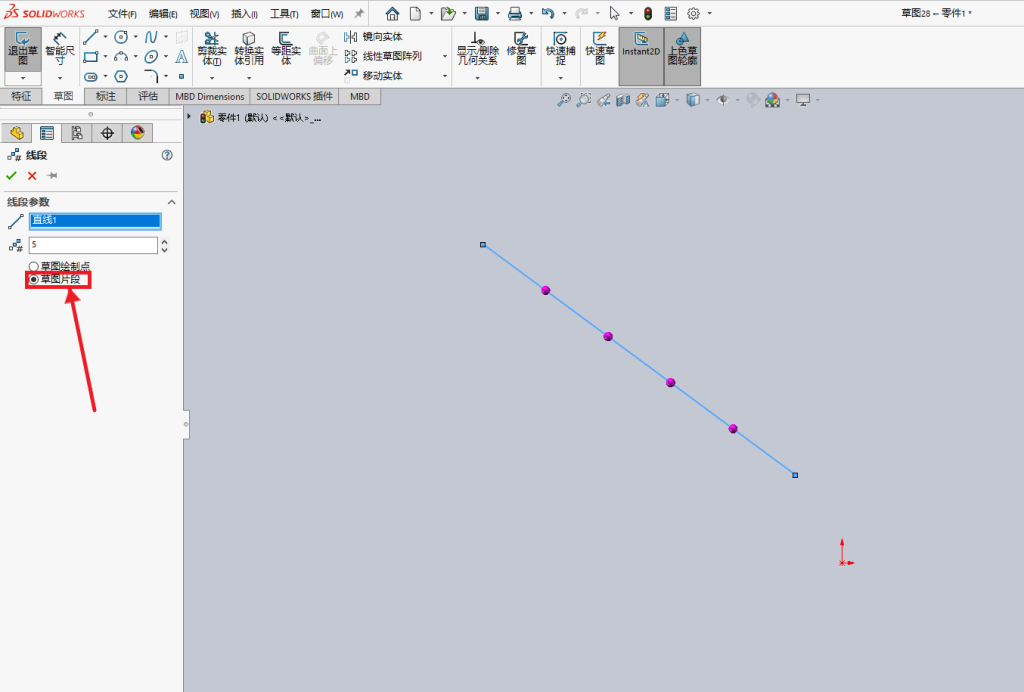This screenshot has width=1024, height=692.
Task: Click the 剪裁实体 trim entities tool
Action: tap(212, 48)
